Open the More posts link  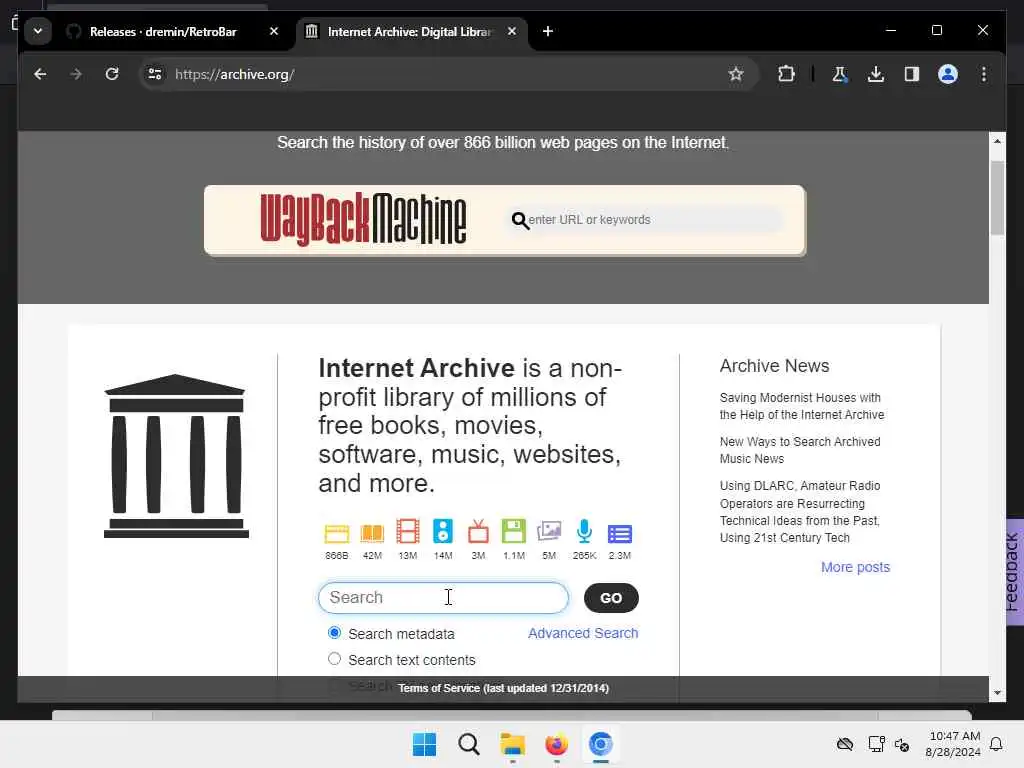pos(855,567)
